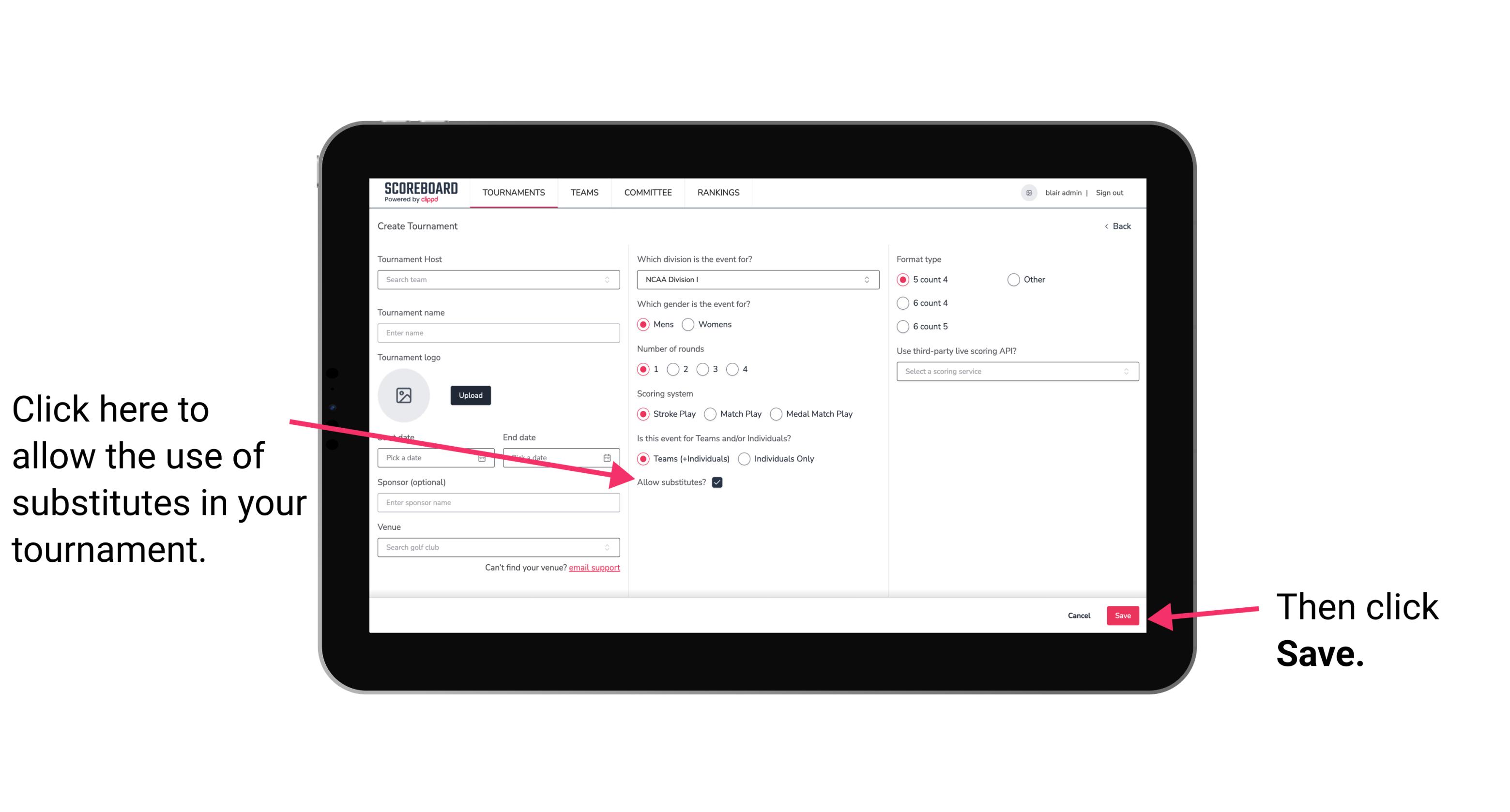
Task: Click the image placeholder icon for logo
Action: (x=404, y=395)
